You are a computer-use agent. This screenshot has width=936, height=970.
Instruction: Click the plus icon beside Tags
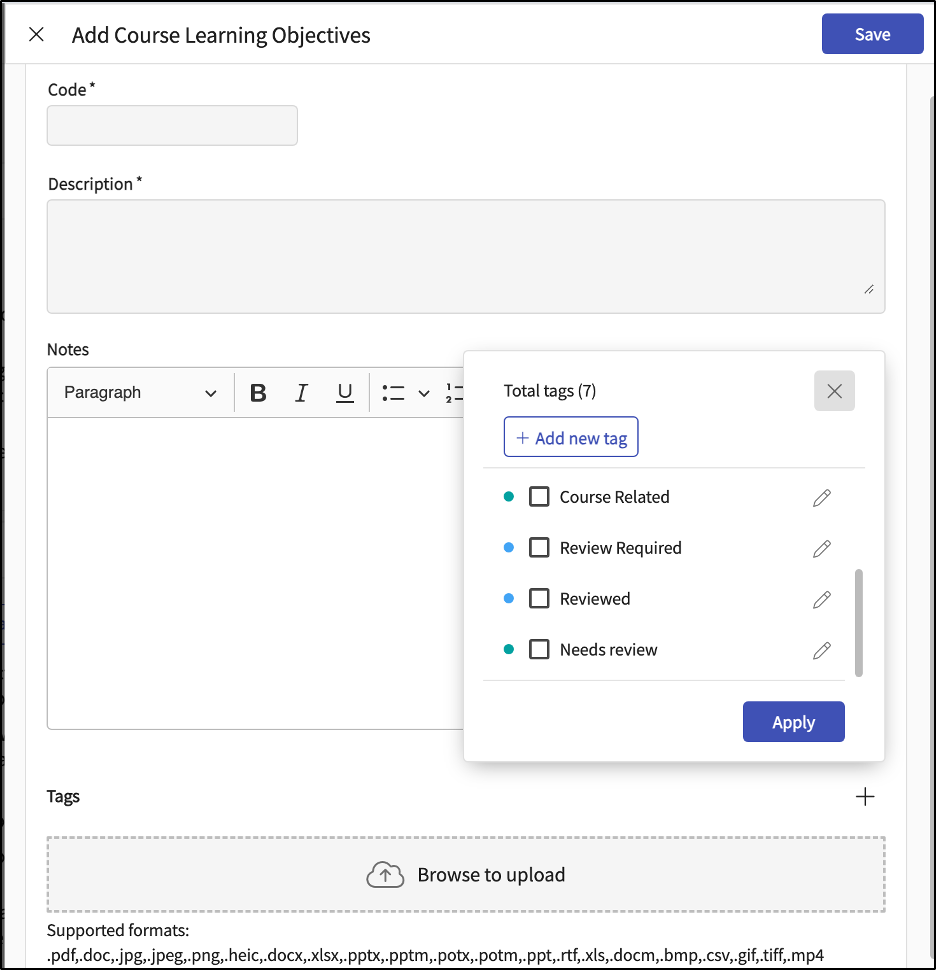(865, 797)
